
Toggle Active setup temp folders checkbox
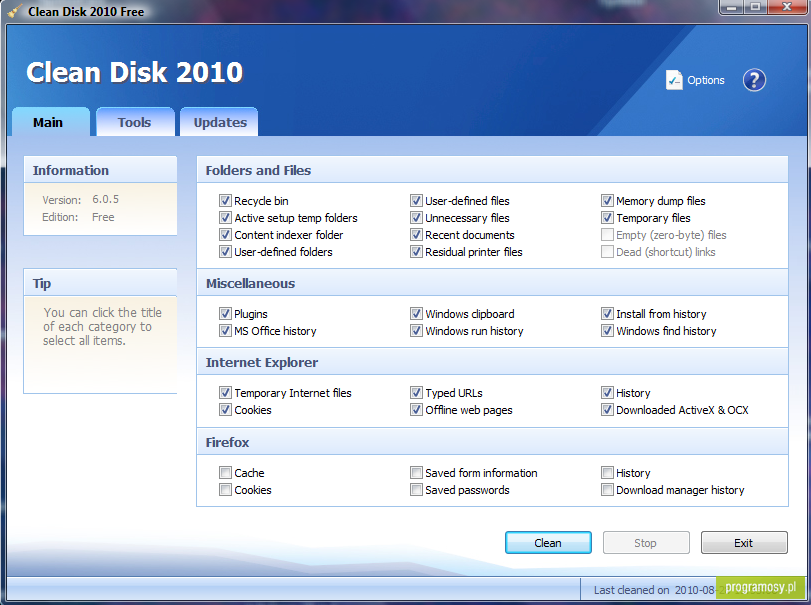click(x=225, y=218)
